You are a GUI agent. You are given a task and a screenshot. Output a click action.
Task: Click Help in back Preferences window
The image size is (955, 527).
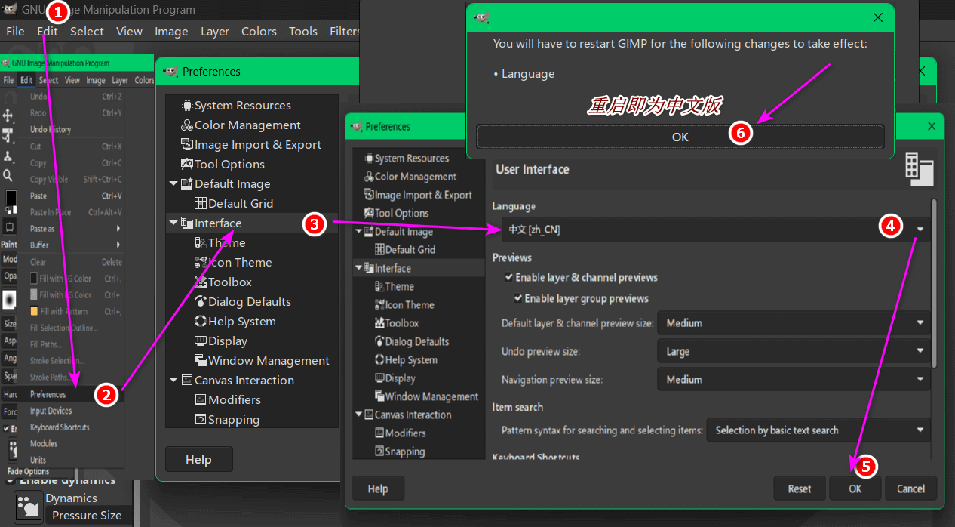(x=199, y=459)
